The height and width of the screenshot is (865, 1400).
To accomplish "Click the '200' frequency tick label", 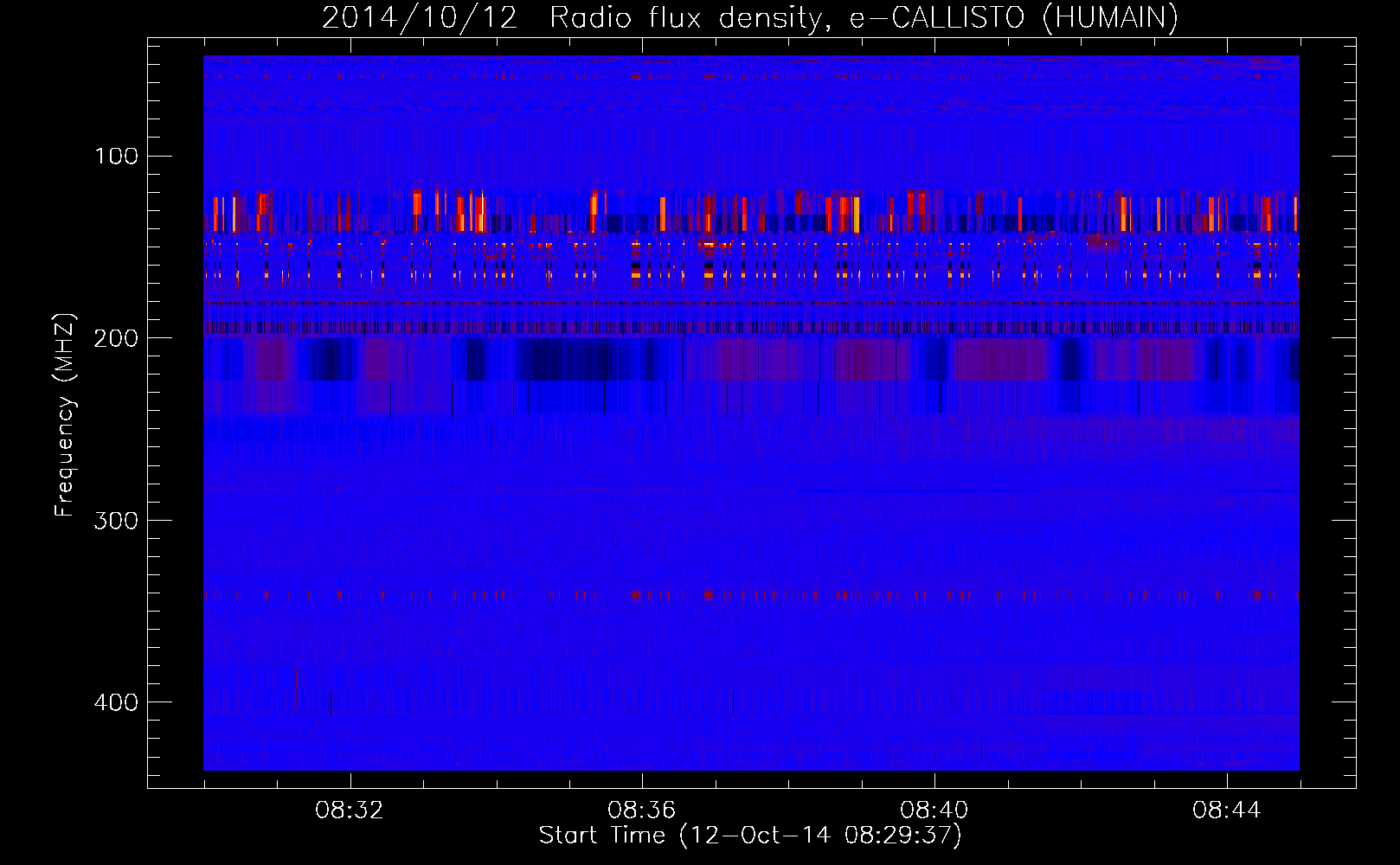I will (116, 338).
